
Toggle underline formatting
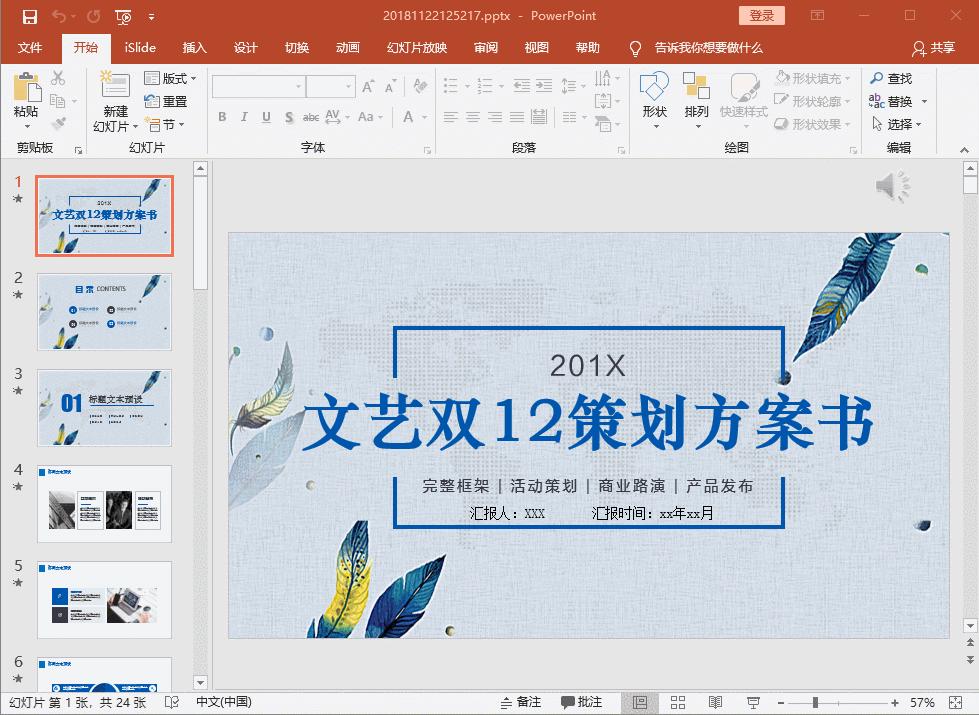[x=265, y=117]
